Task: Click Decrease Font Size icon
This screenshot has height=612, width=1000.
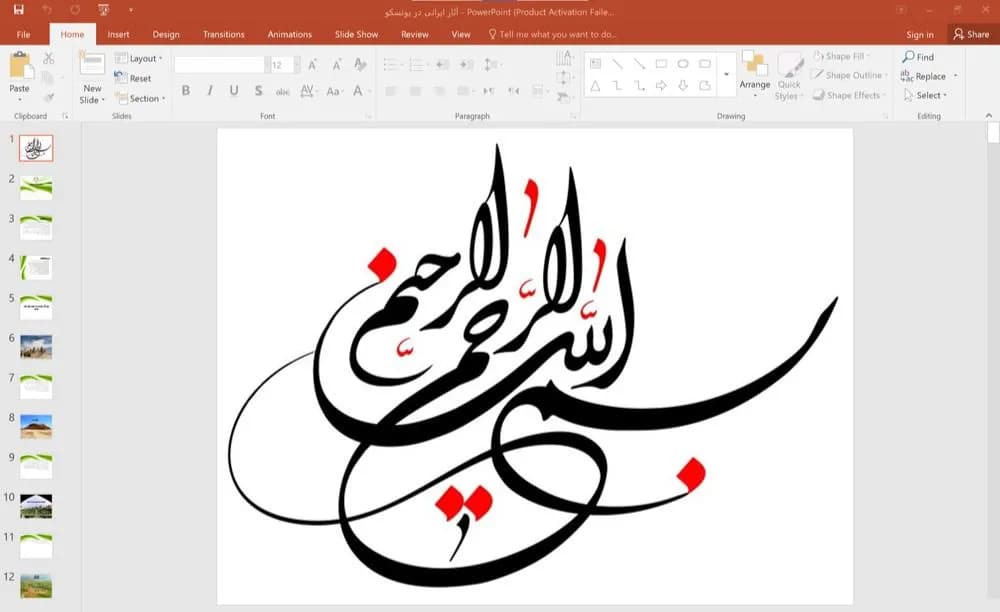Action: tap(337, 64)
